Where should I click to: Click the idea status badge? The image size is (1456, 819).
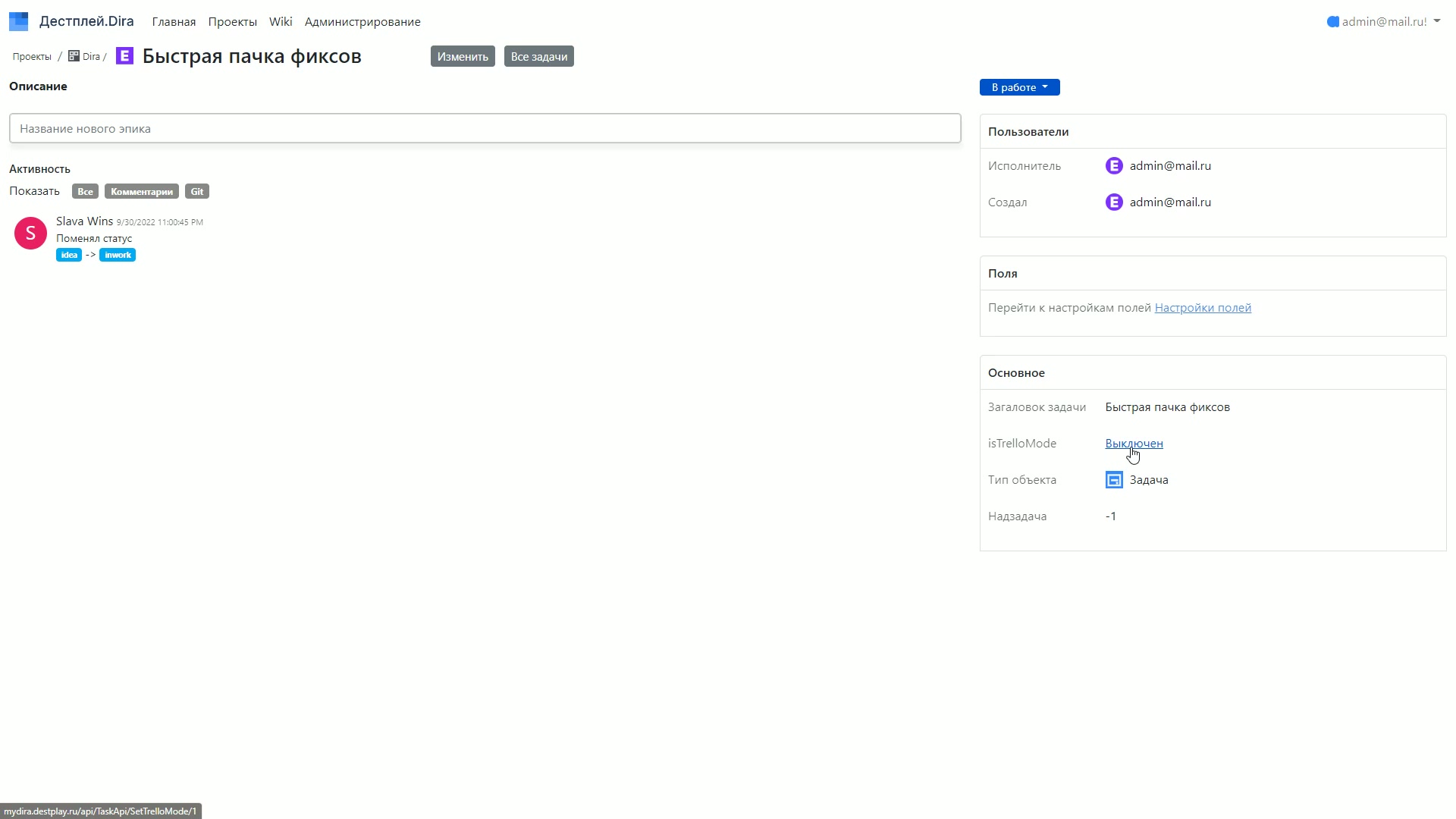pyautogui.click(x=69, y=256)
